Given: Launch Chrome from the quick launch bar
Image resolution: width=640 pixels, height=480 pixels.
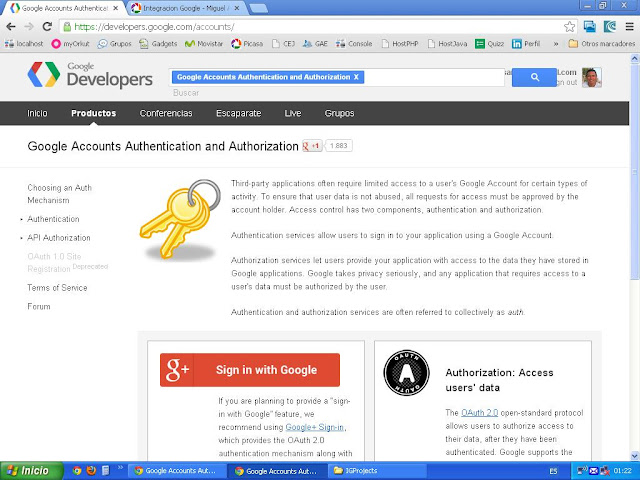Looking at the screenshot, I should (x=77, y=471).
